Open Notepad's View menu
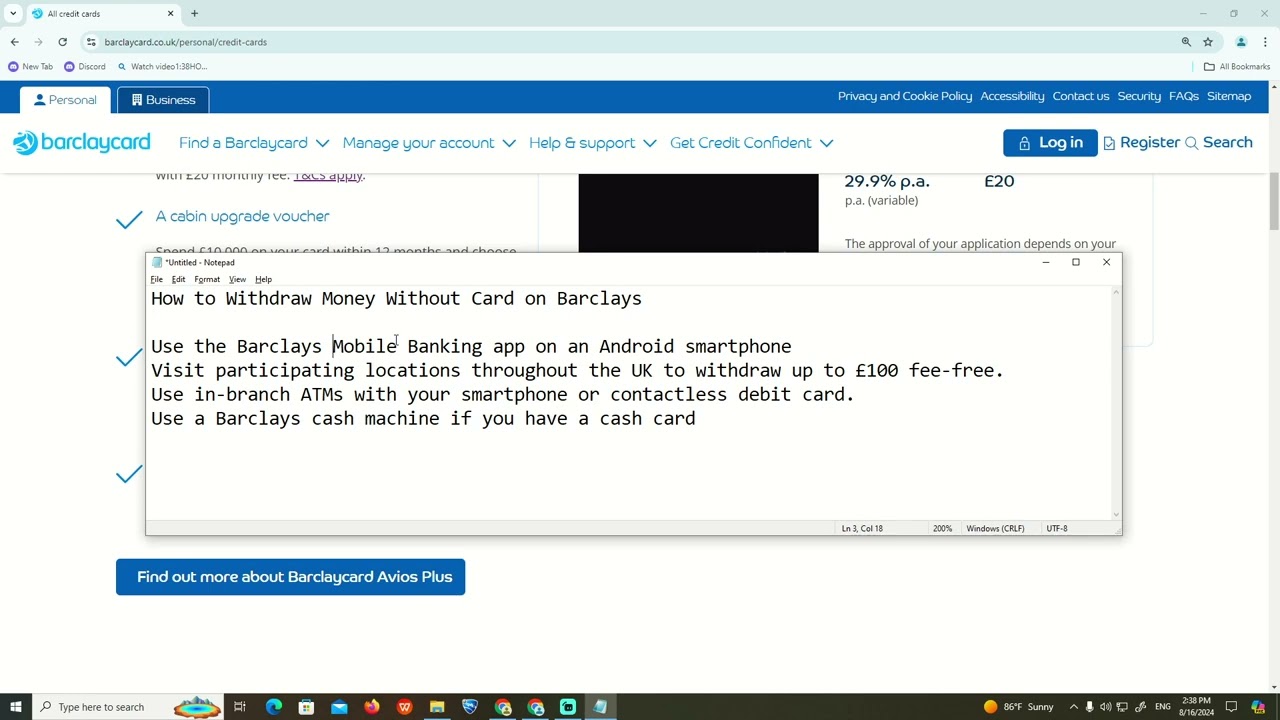The image size is (1280, 720). coord(237,279)
